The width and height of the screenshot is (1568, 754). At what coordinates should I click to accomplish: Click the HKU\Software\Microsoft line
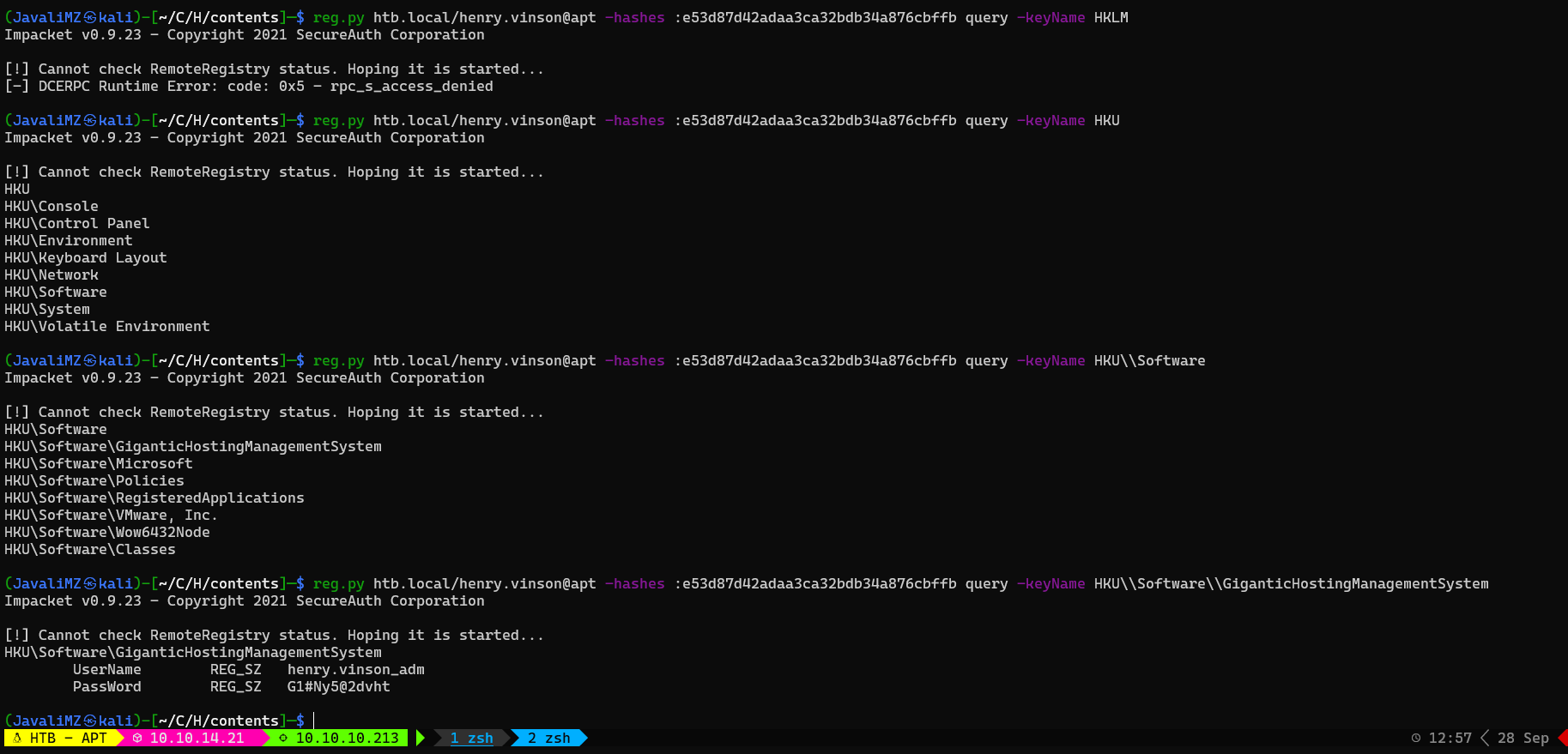point(99,463)
